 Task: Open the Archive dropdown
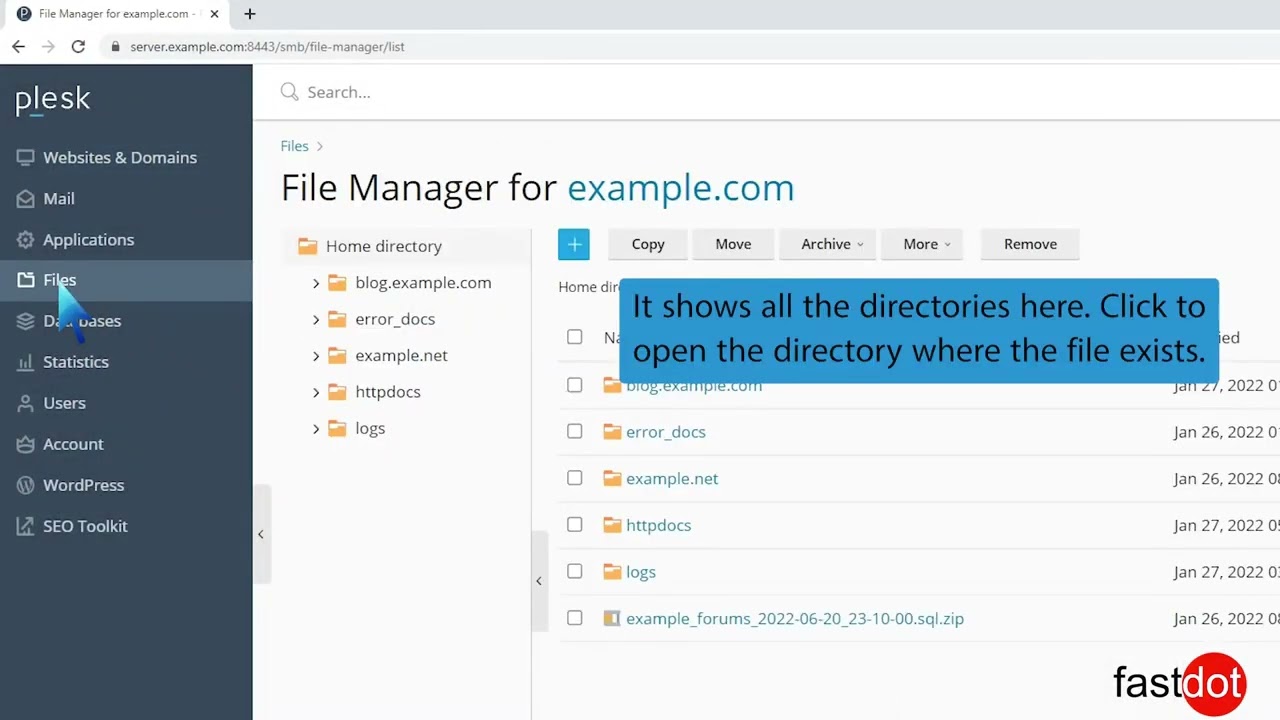pos(827,243)
